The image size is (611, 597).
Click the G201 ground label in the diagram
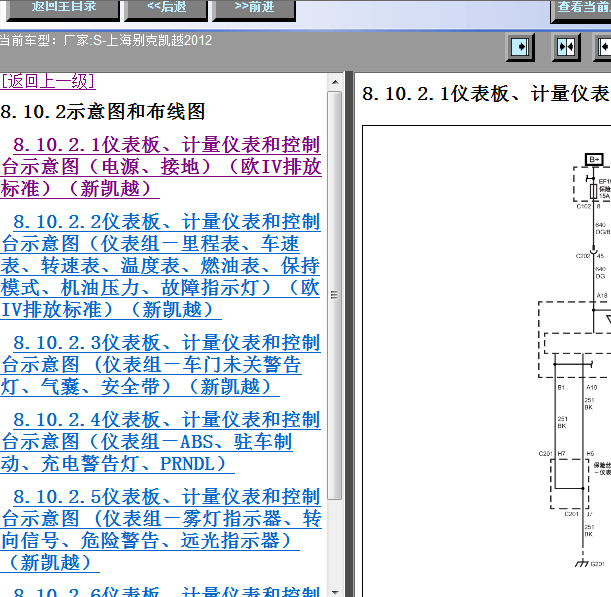(x=597, y=564)
